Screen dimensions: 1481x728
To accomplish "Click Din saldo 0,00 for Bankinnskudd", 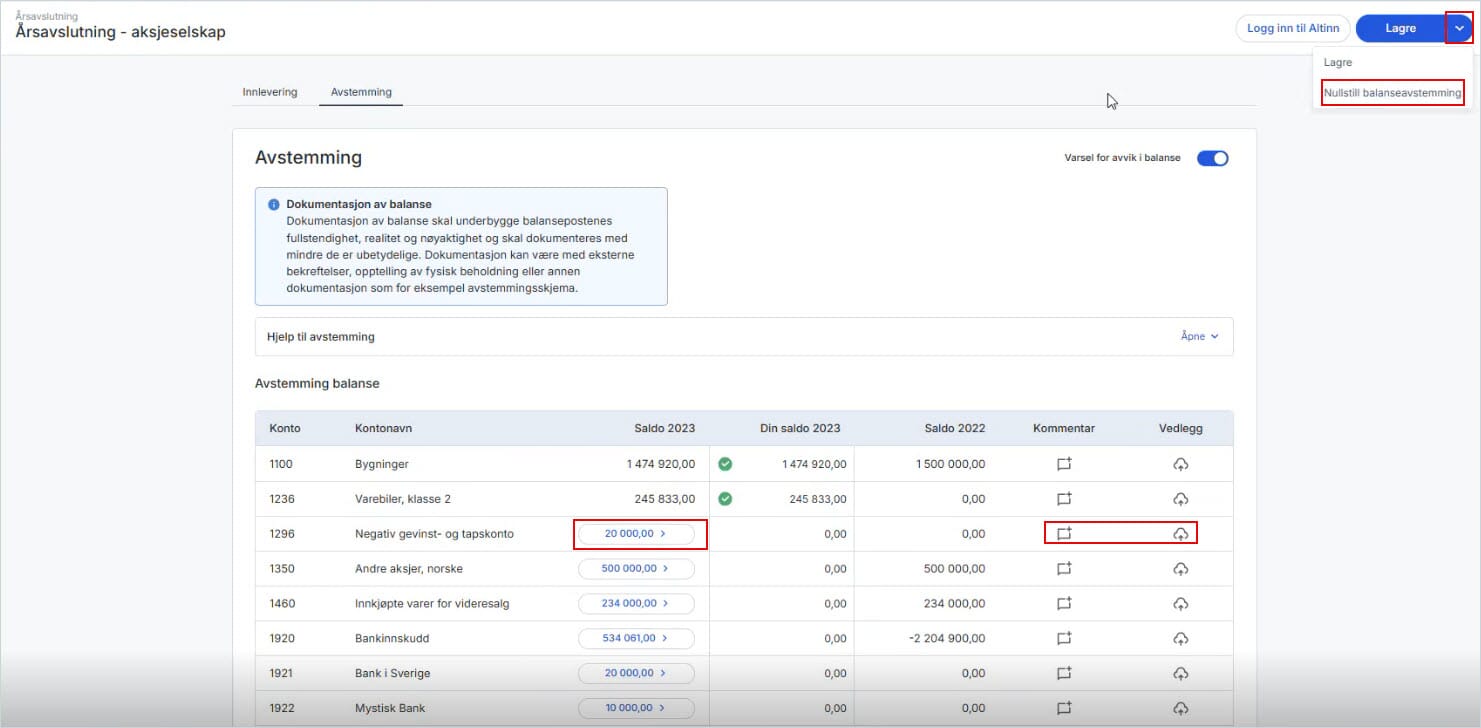I will pyautogui.click(x=835, y=638).
